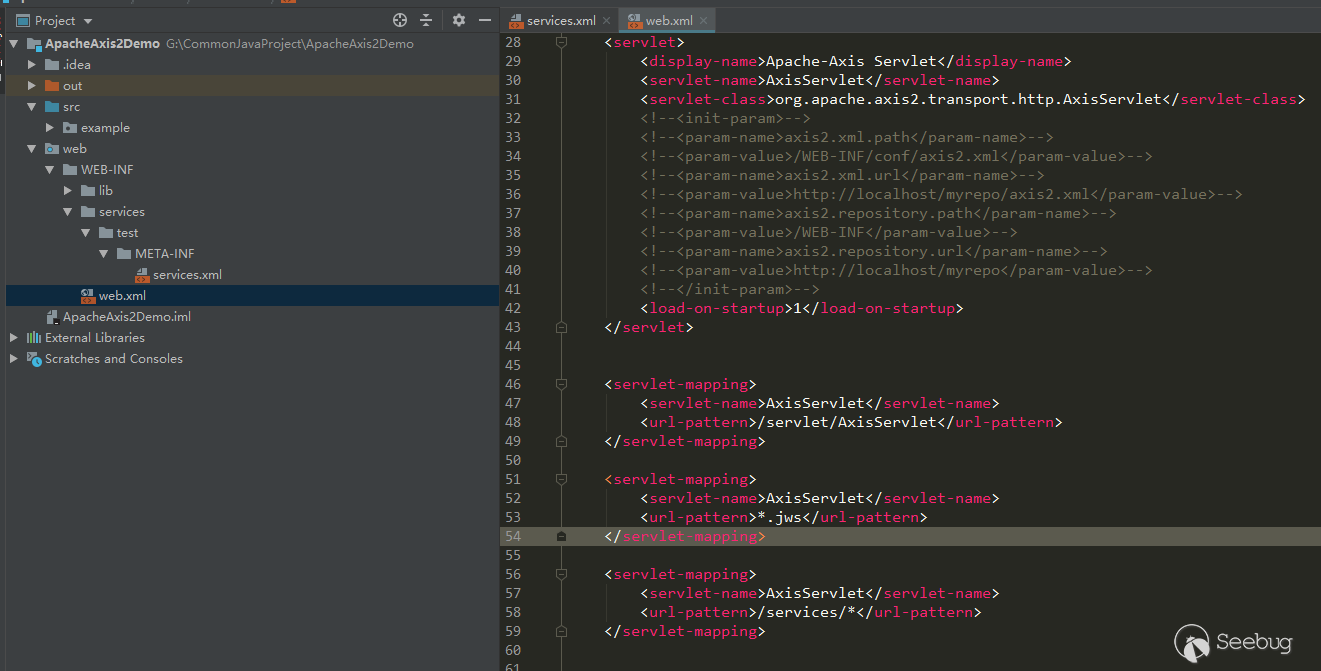Toggle fold marker at line 43
1321x671 pixels.
[x=561, y=327]
